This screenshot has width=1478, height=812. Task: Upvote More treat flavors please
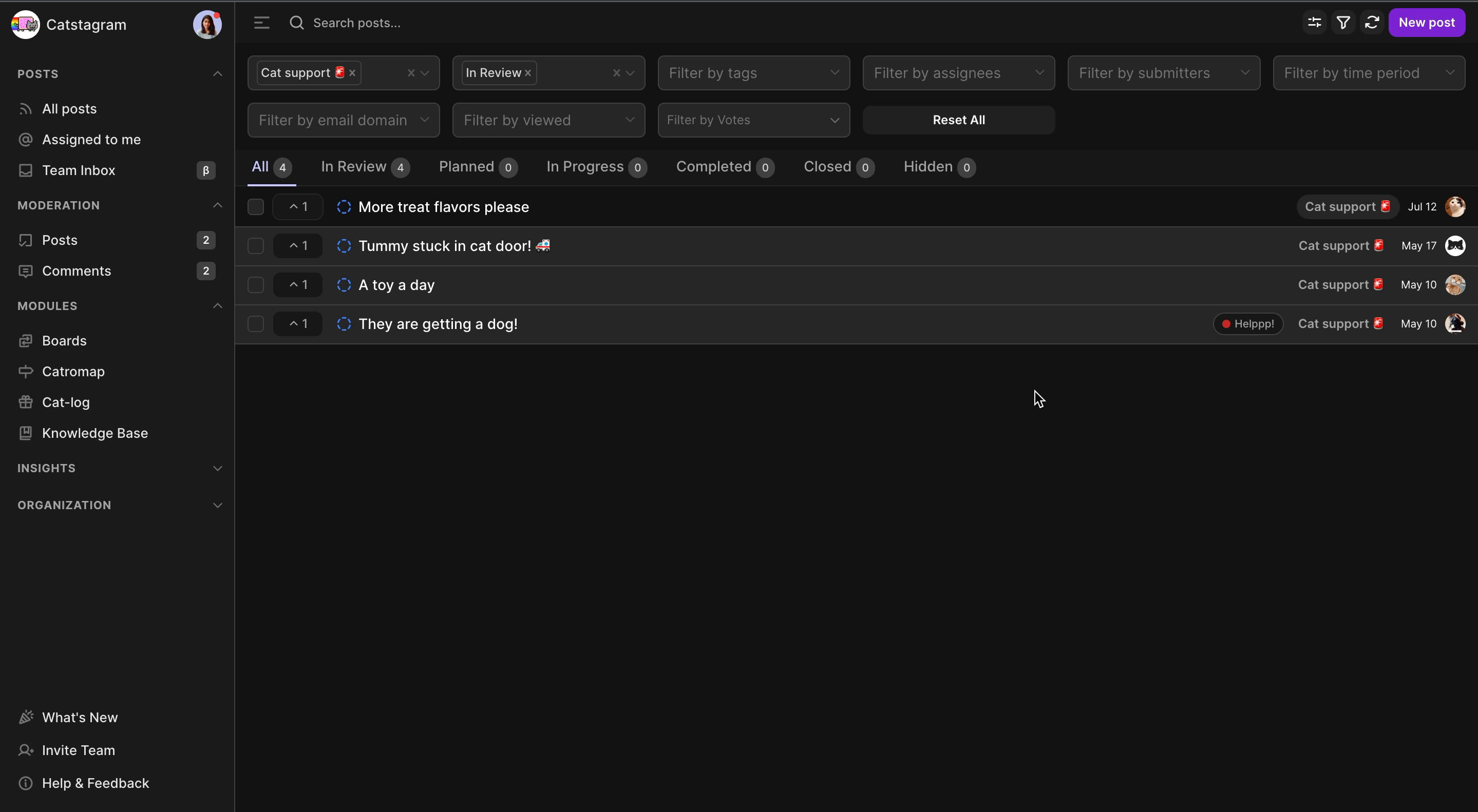tap(298, 207)
